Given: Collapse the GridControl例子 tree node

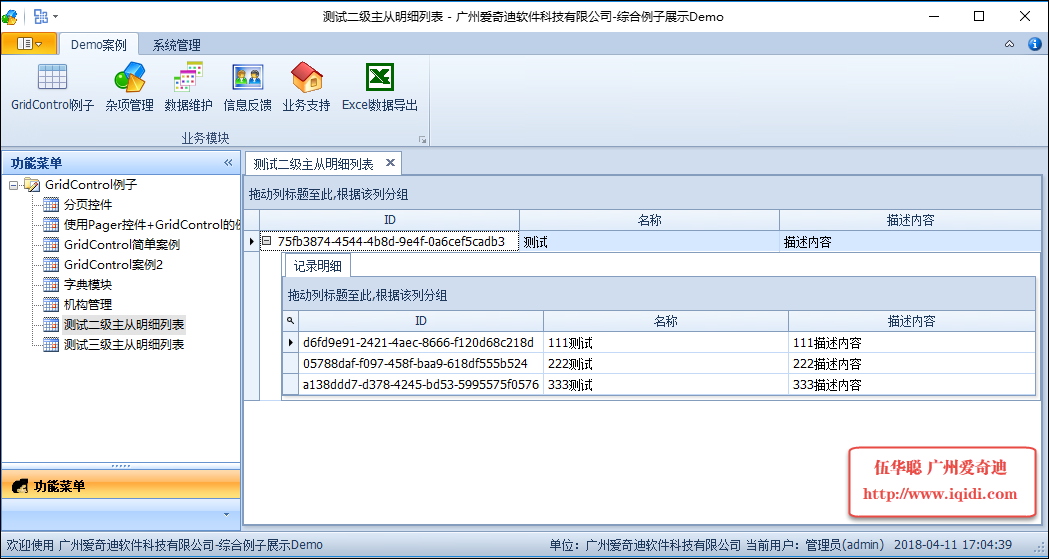Looking at the screenshot, I should pos(13,185).
